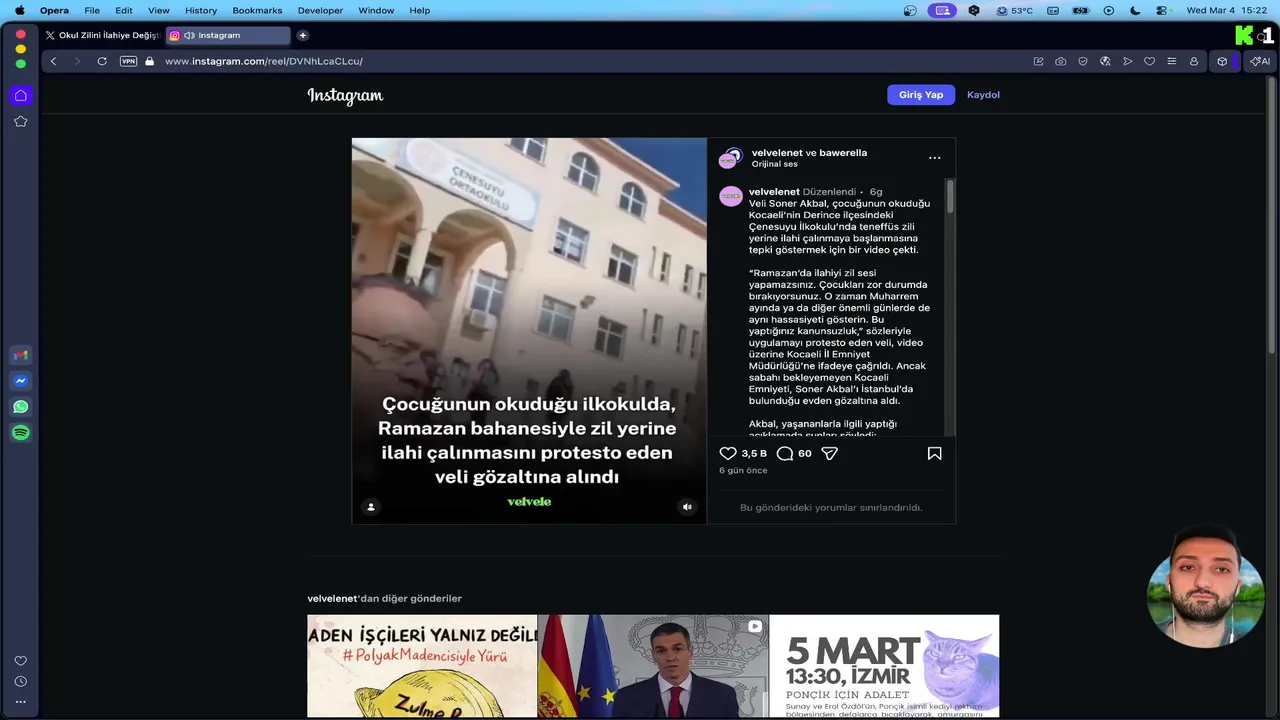Open the Bookmarks menu

(x=257, y=10)
